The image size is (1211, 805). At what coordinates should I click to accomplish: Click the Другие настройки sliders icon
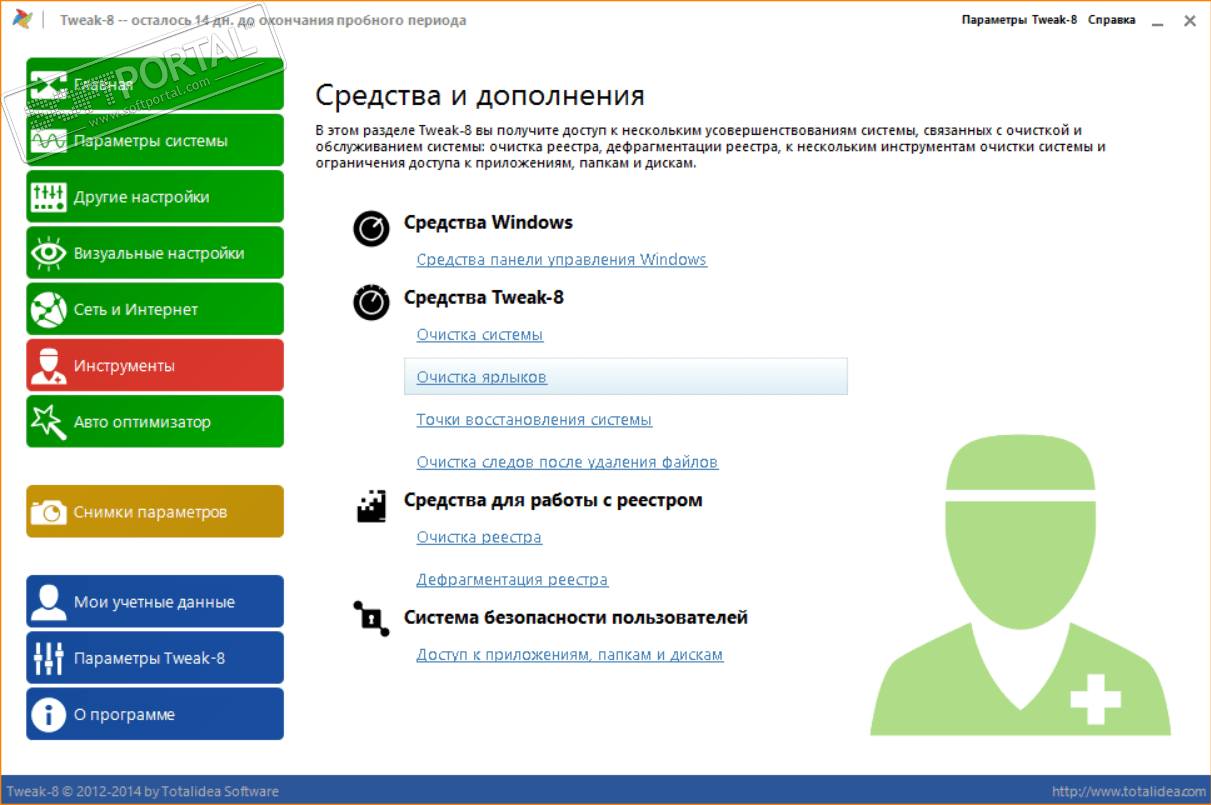tap(48, 197)
